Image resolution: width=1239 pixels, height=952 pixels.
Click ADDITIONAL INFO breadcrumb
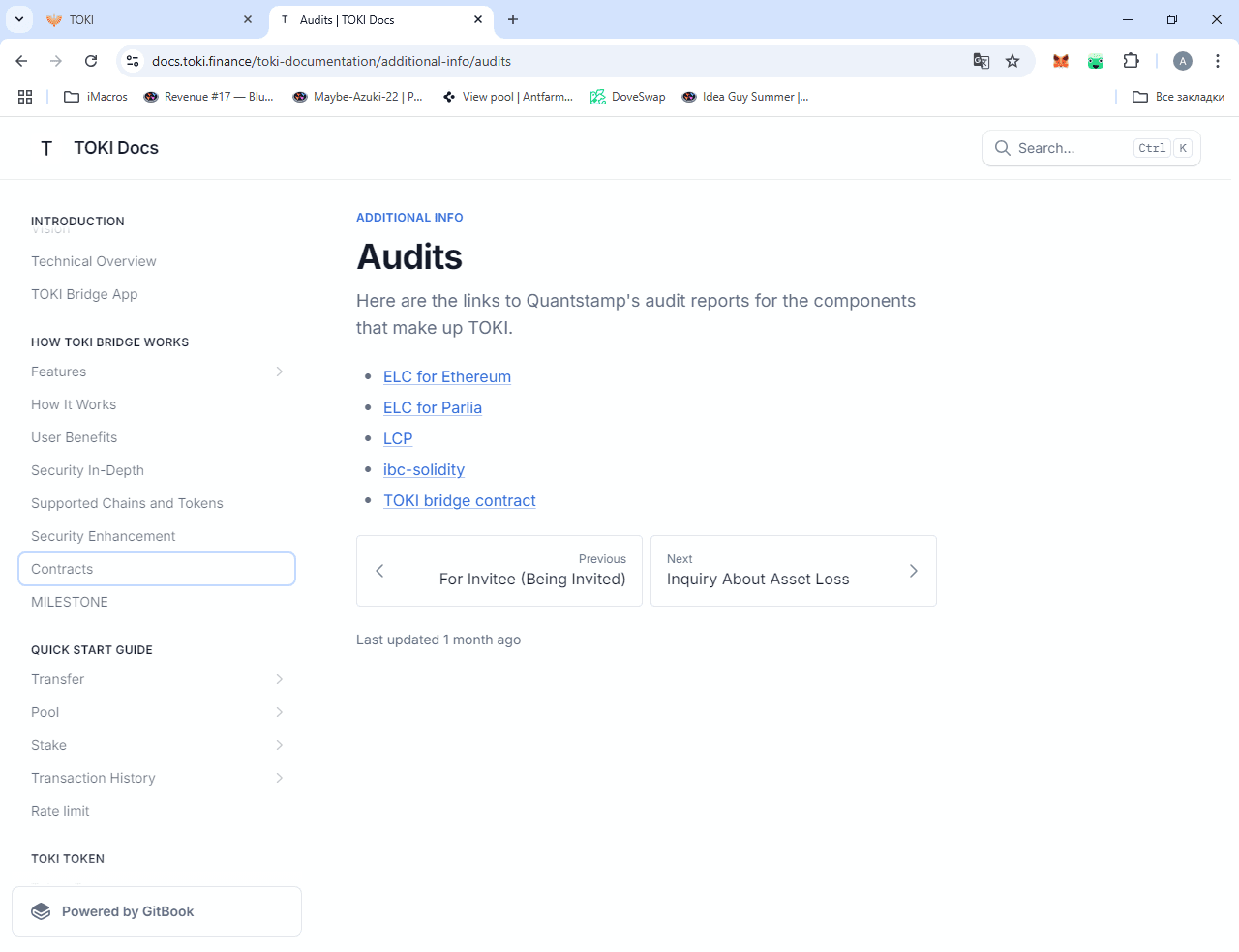point(409,218)
